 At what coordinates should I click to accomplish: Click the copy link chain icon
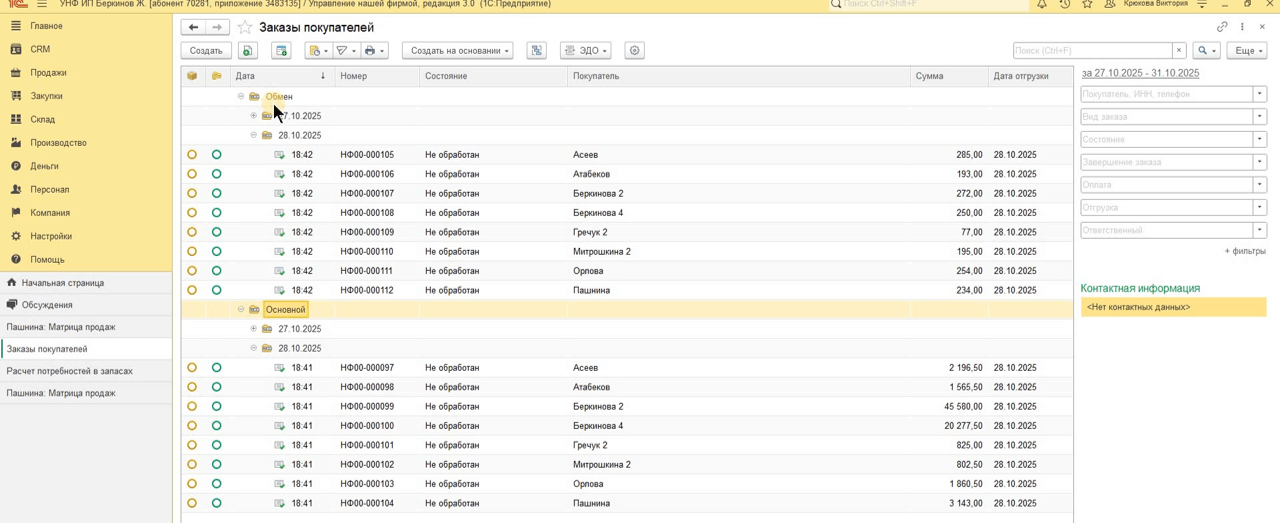point(1222,27)
